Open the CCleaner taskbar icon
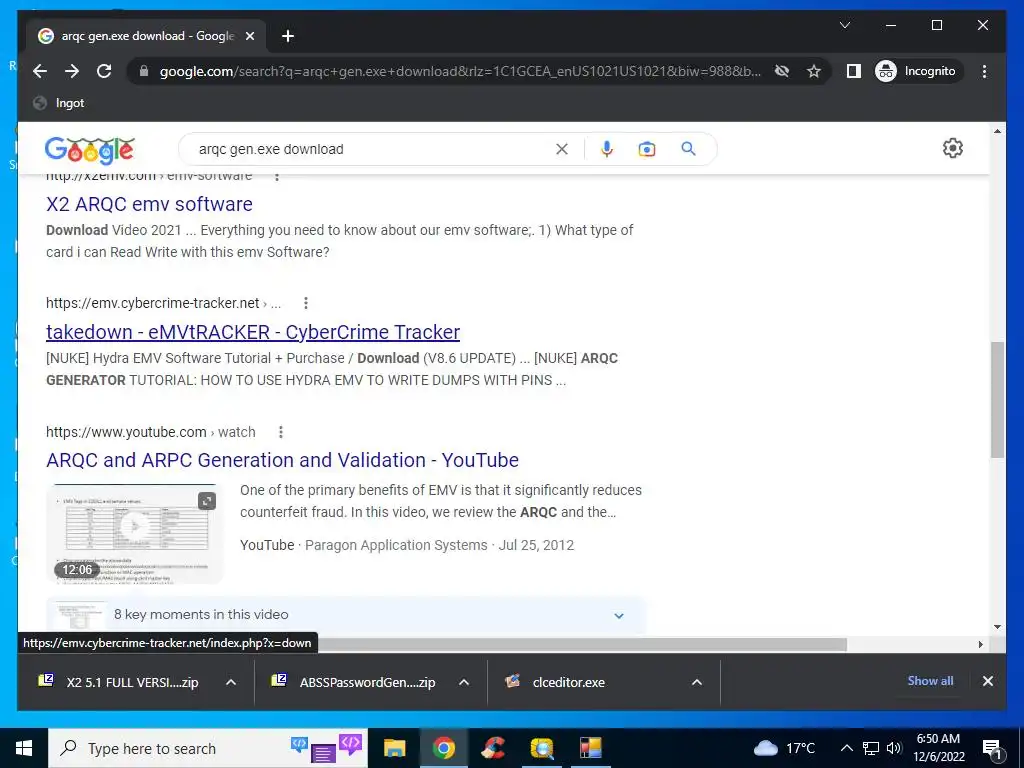 [x=493, y=748]
